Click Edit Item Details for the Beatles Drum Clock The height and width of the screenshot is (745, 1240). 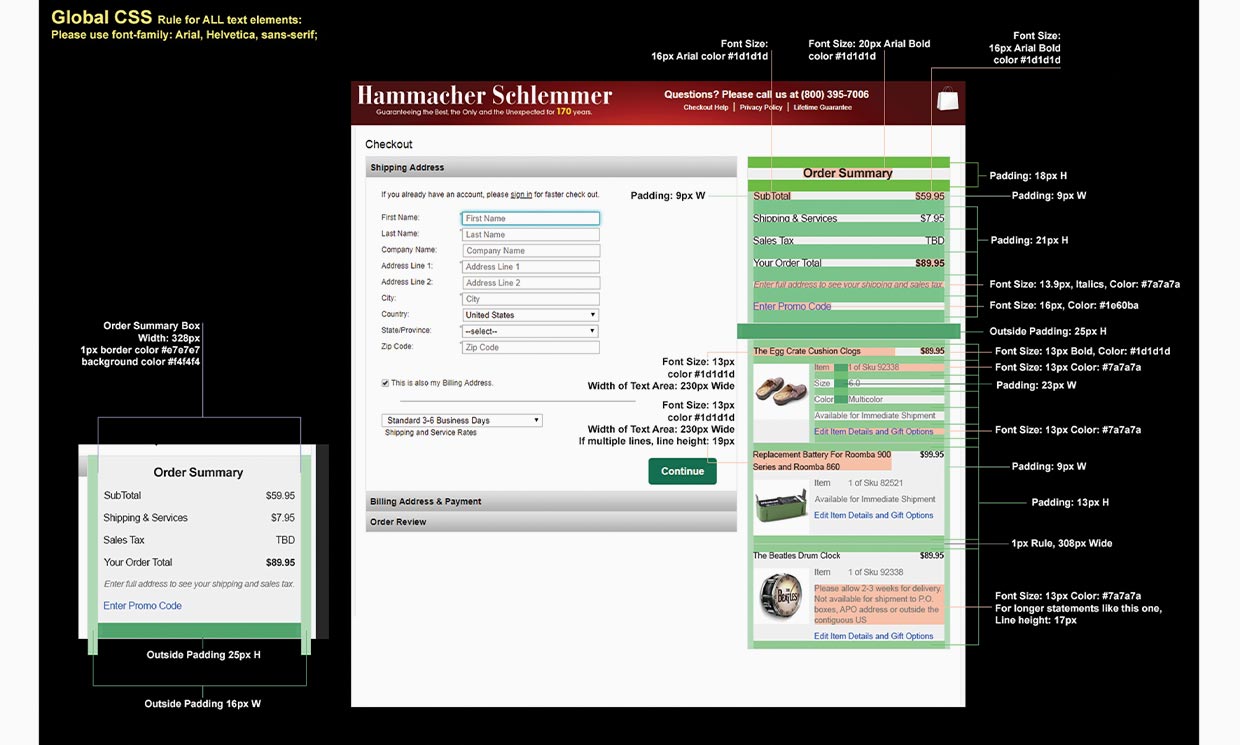[873, 636]
